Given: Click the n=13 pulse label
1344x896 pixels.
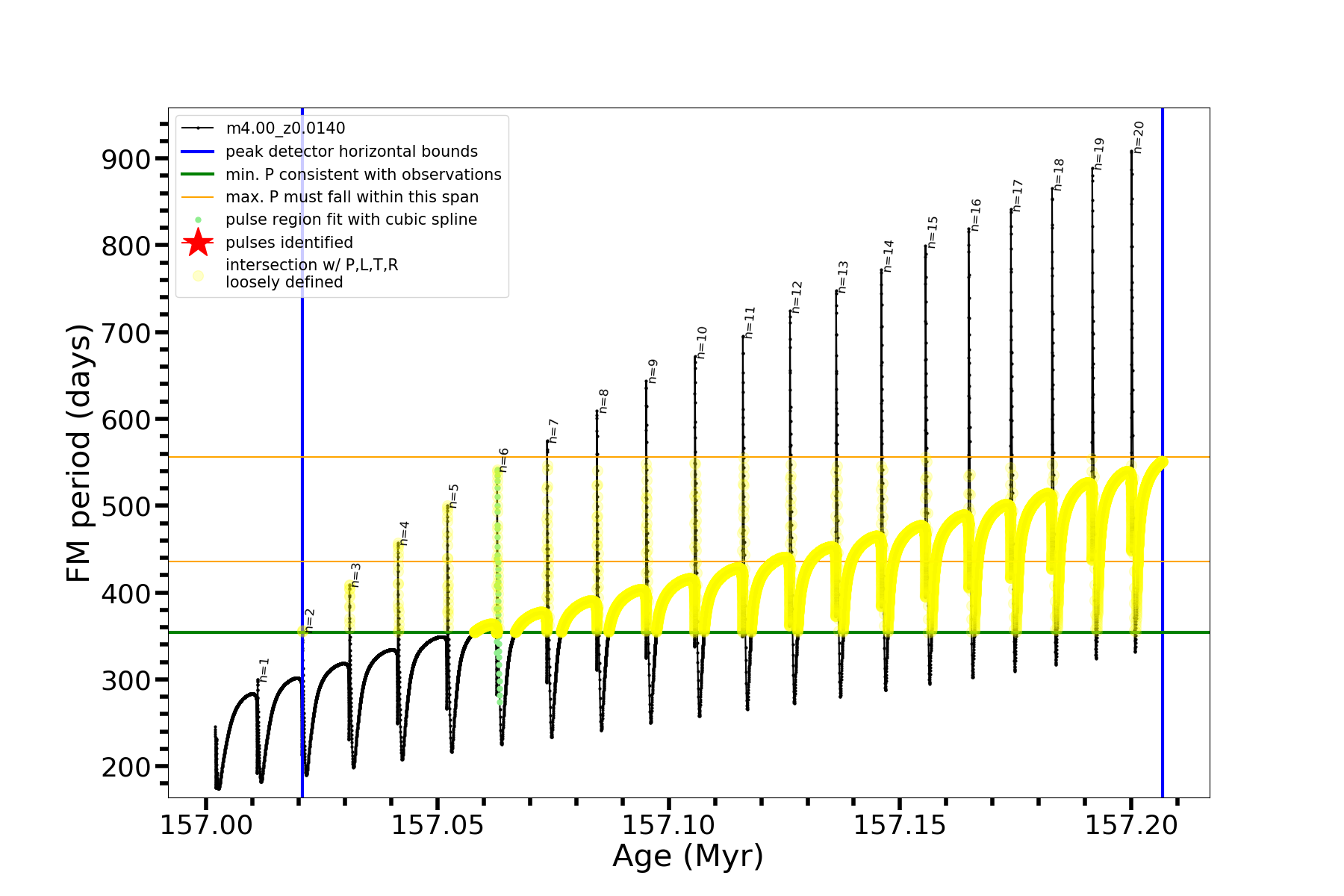Looking at the screenshot, I should tap(843, 277).
